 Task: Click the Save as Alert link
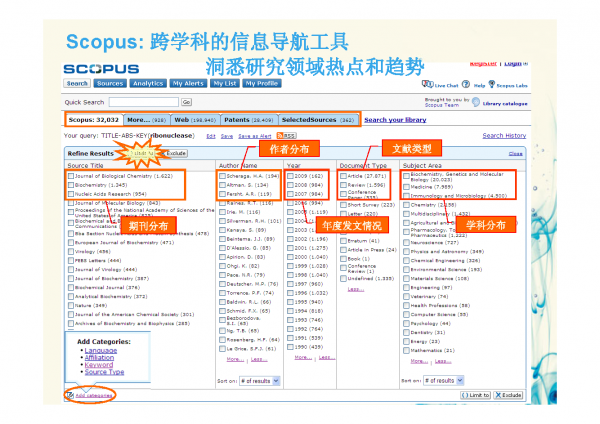tap(255, 136)
